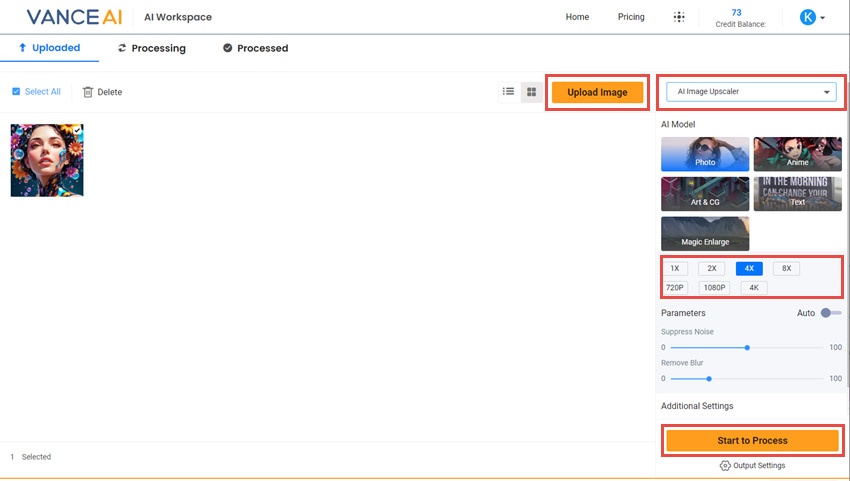Choose the Art & CG model
The width and height of the screenshot is (850, 481).
tap(705, 193)
